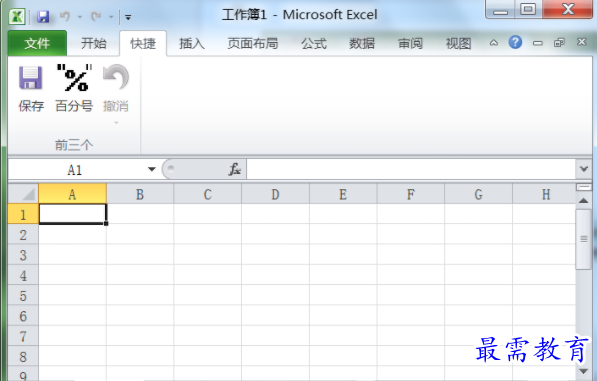Viewport: 597px width, 381px height.
Task: Select row 3 header
Action: tap(23, 255)
